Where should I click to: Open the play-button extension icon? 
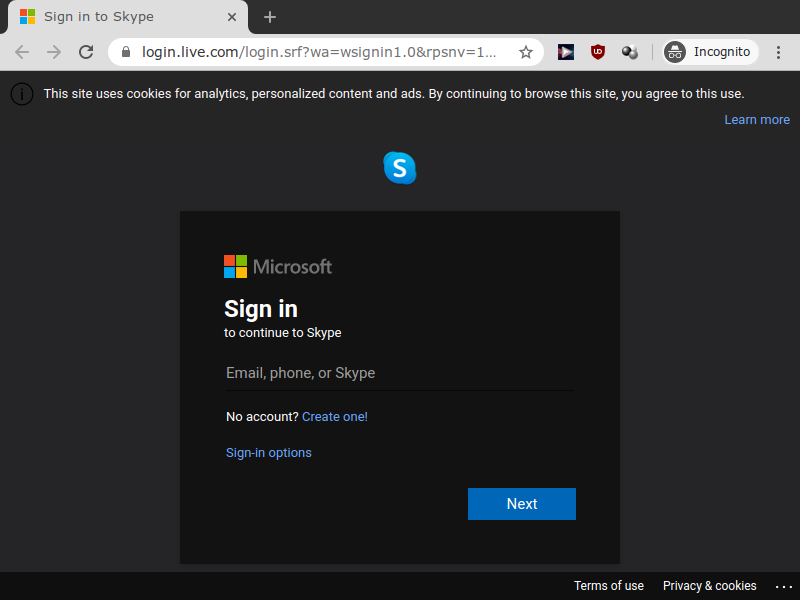(x=565, y=52)
